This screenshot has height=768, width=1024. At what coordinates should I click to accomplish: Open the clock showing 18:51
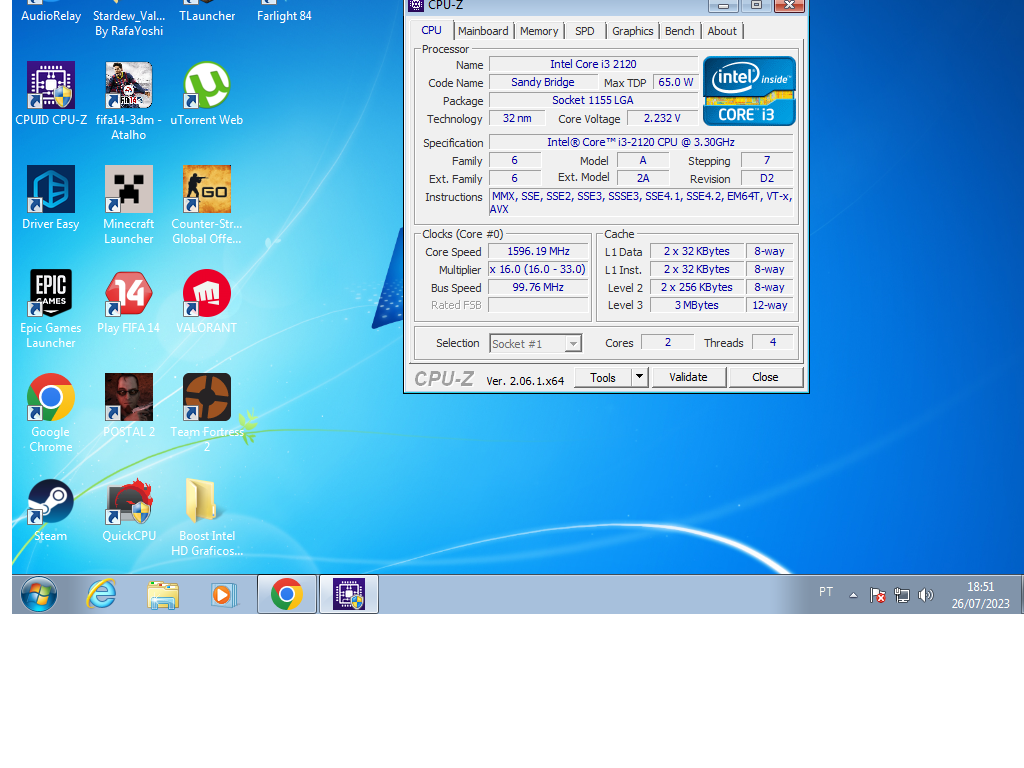(980, 595)
